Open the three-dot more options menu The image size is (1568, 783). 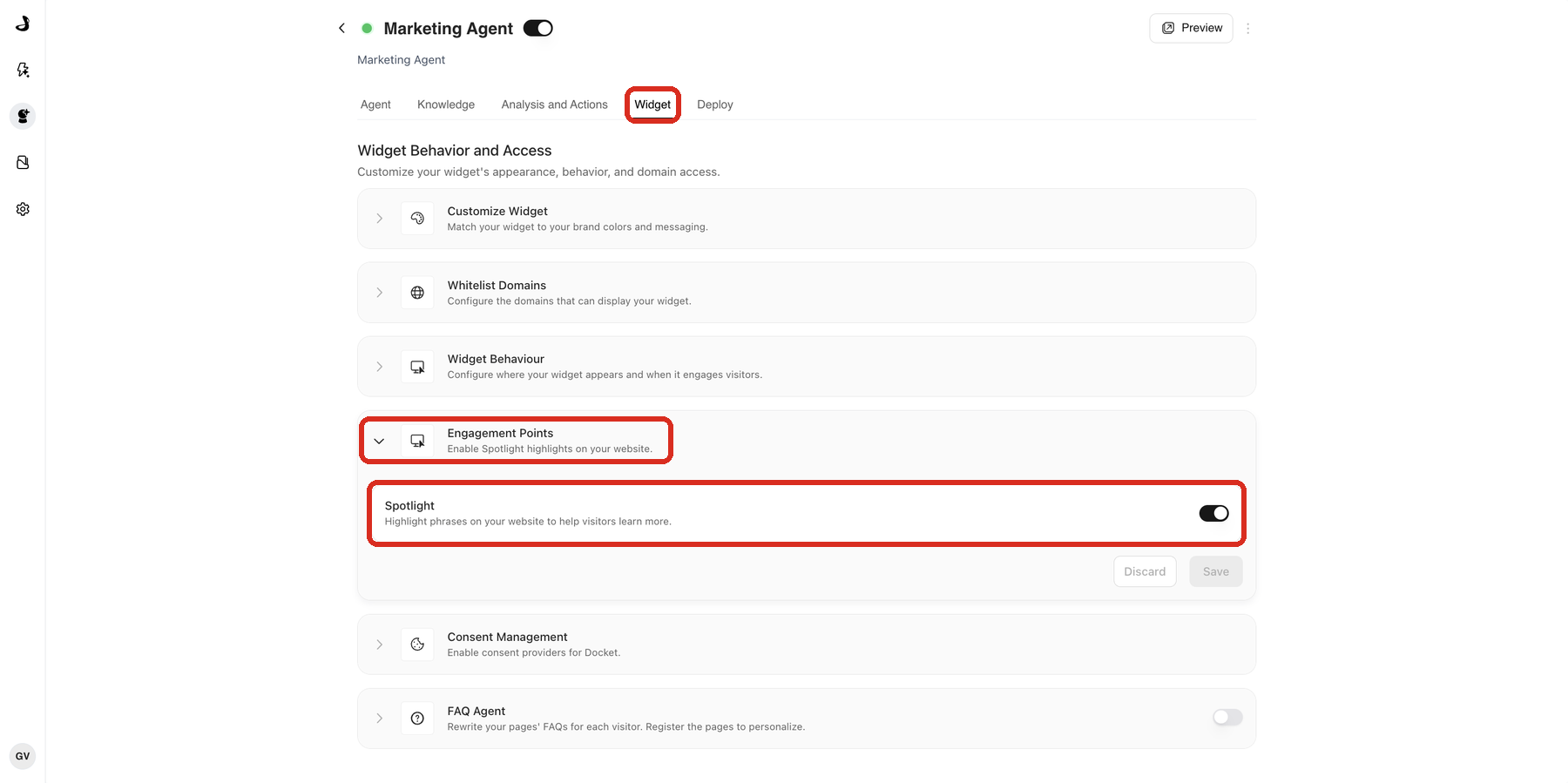[x=1247, y=29]
